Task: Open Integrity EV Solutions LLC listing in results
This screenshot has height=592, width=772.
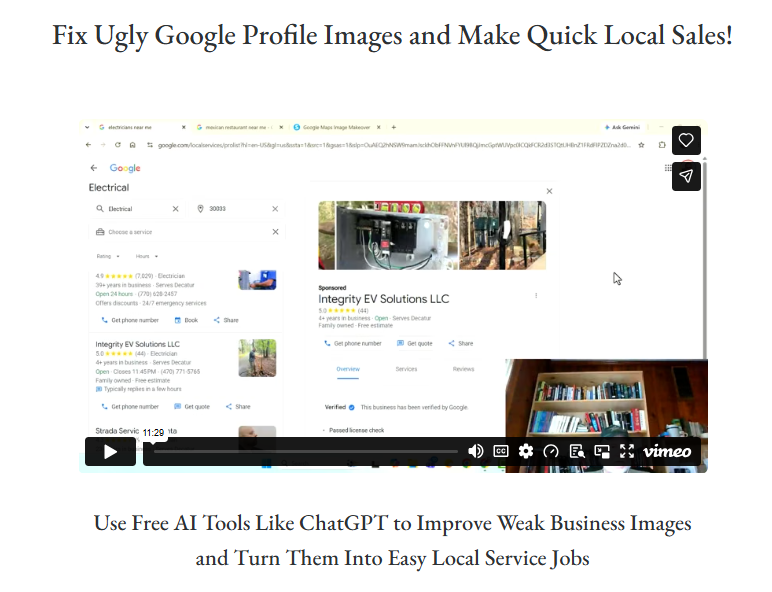Action: point(137,344)
